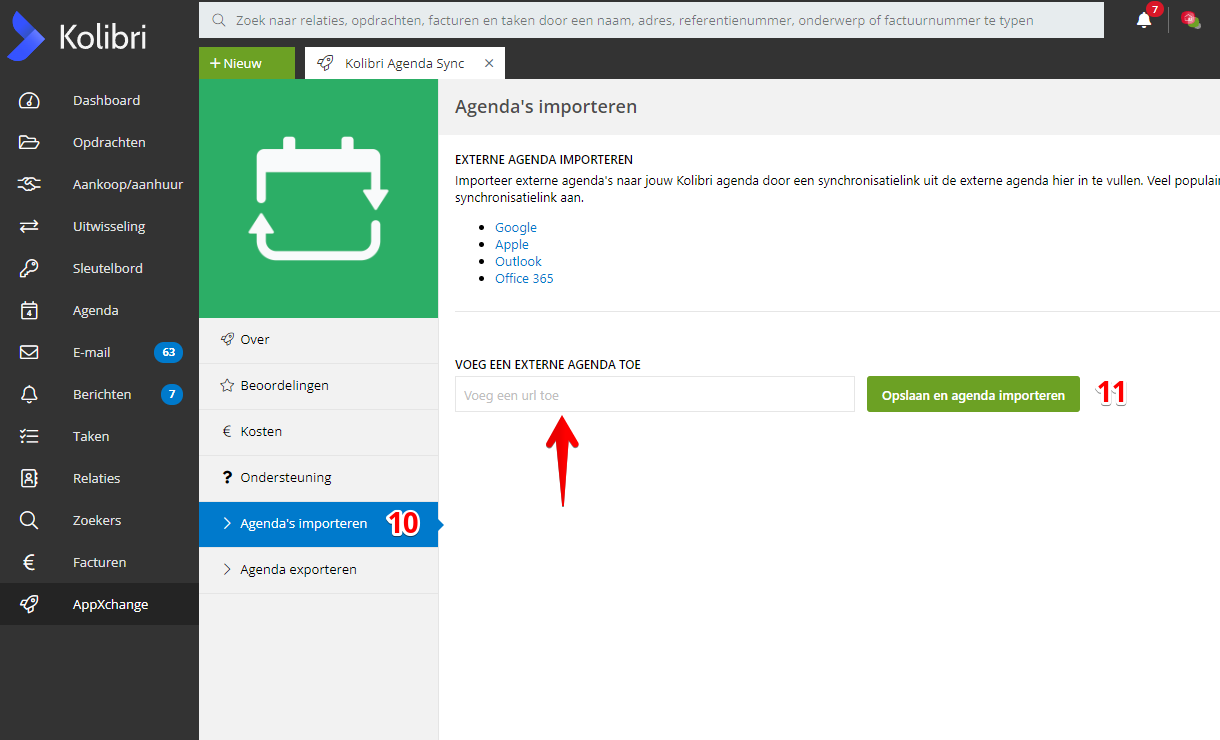
Task: Click the Agenda exporteren chevron
Action: (227, 570)
